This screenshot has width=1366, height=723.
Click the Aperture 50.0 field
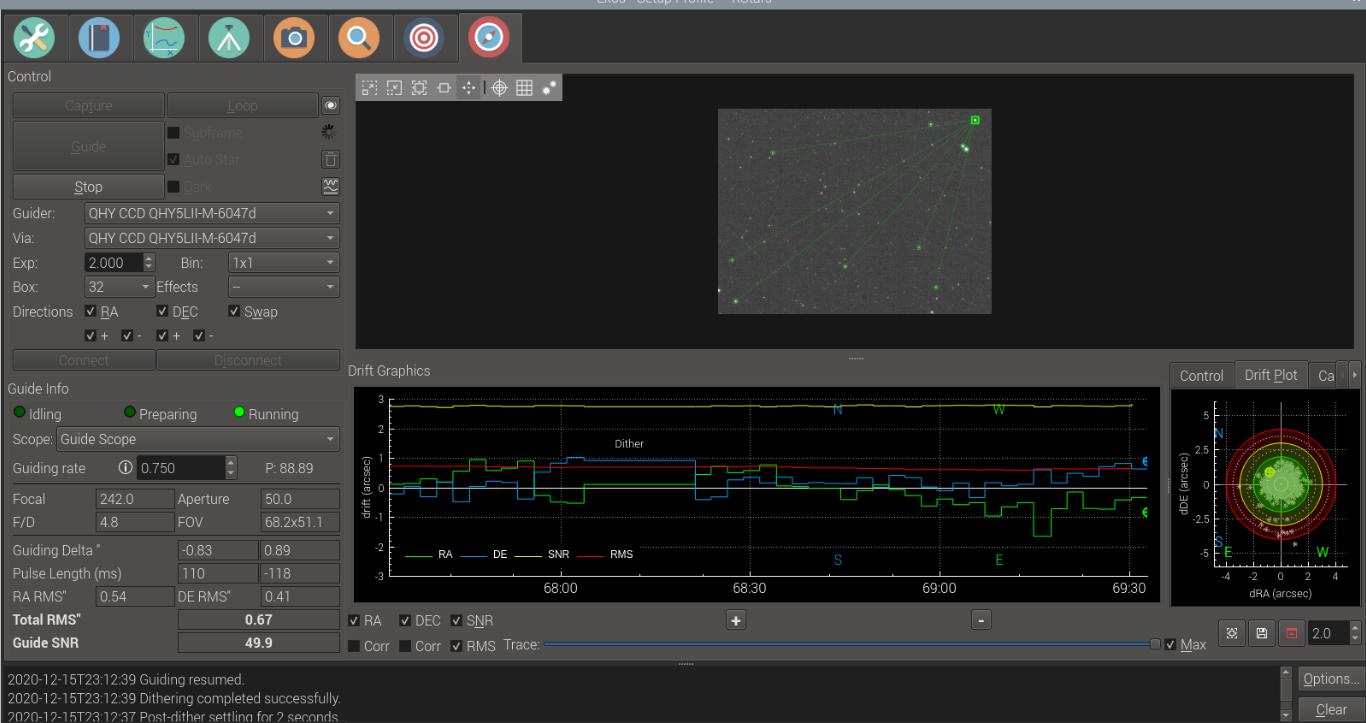click(299, 499)
